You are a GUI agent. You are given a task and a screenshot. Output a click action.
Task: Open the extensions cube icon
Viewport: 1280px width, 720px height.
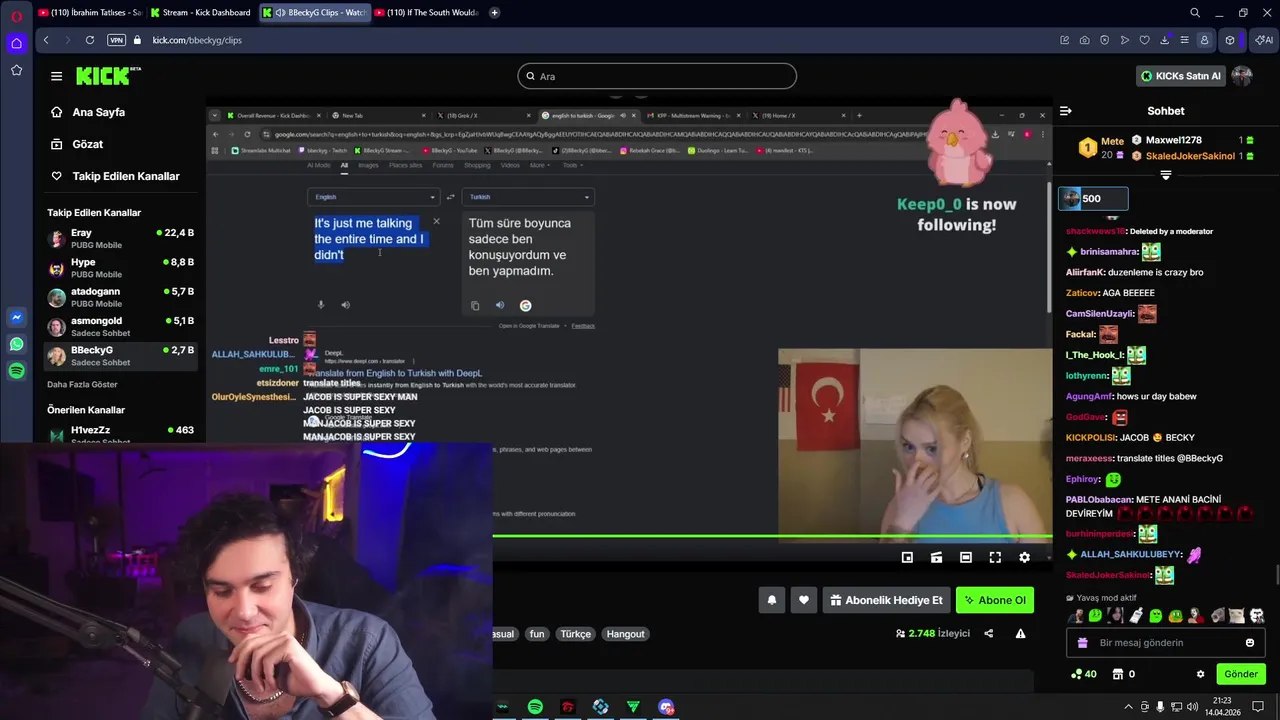tap(1230, 40)
